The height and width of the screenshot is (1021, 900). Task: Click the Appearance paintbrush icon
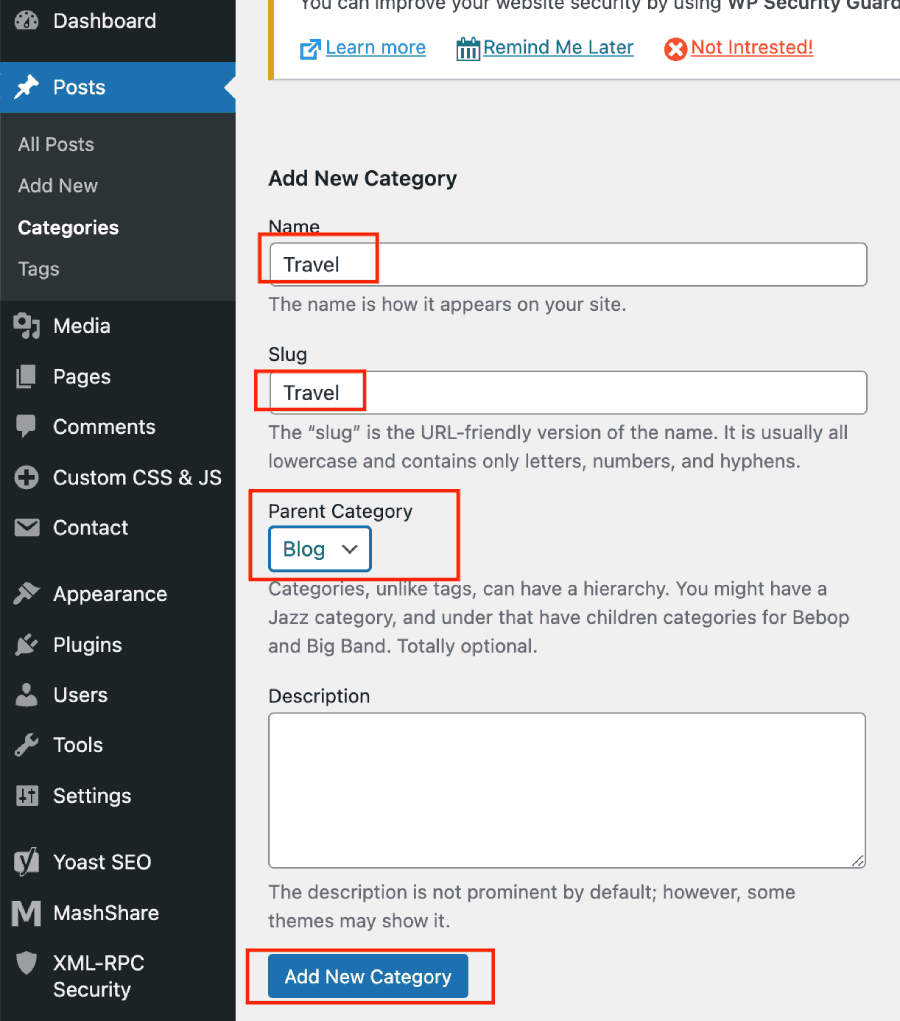click(x=27, y=594)
